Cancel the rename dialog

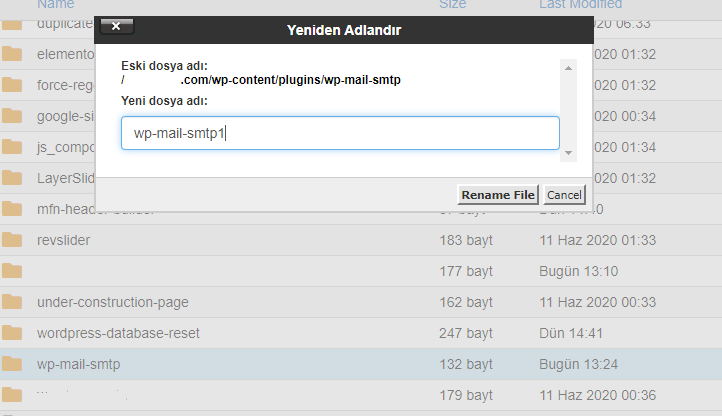564,195
